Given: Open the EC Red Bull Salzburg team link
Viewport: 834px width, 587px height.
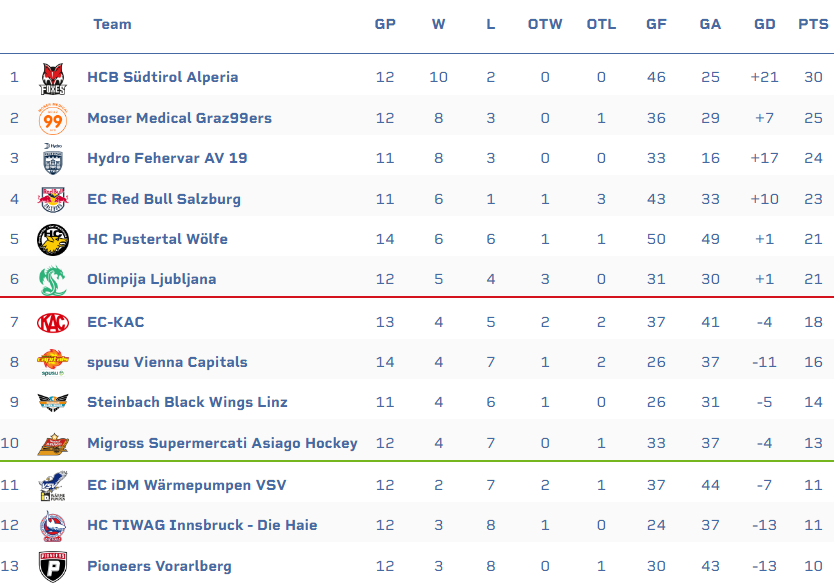Looking at the screenshot, I should click(x=164, y=199).
